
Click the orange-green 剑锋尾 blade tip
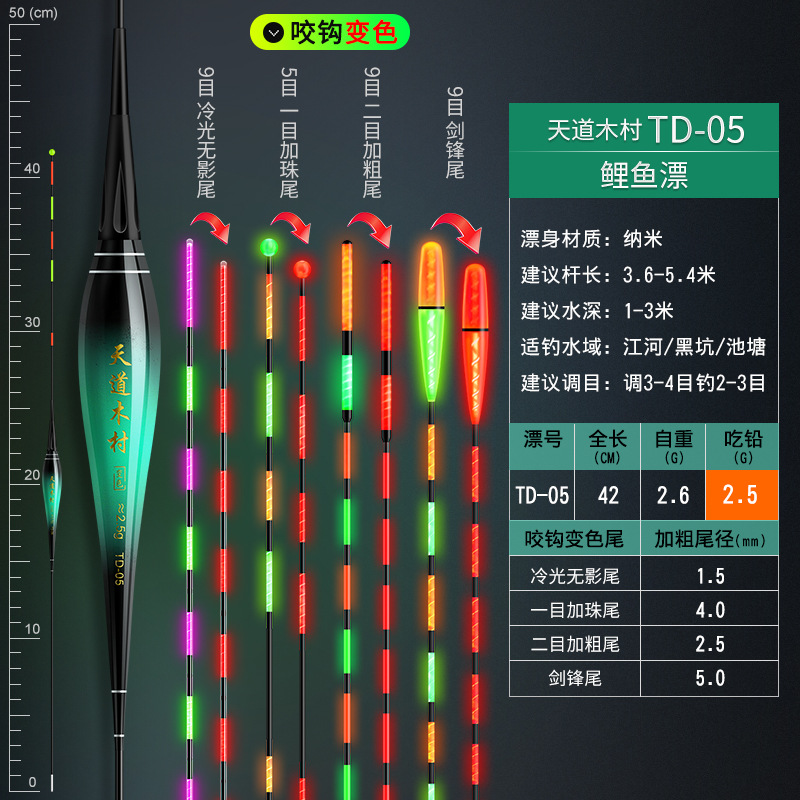(431, 321)
